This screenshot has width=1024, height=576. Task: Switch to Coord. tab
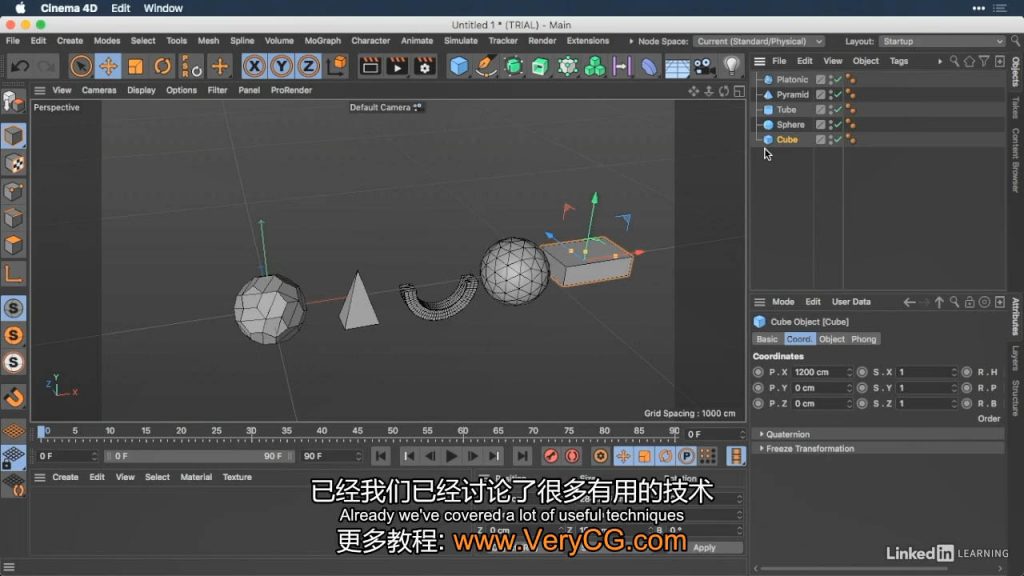pyautogui.click(x=799, y=339)
